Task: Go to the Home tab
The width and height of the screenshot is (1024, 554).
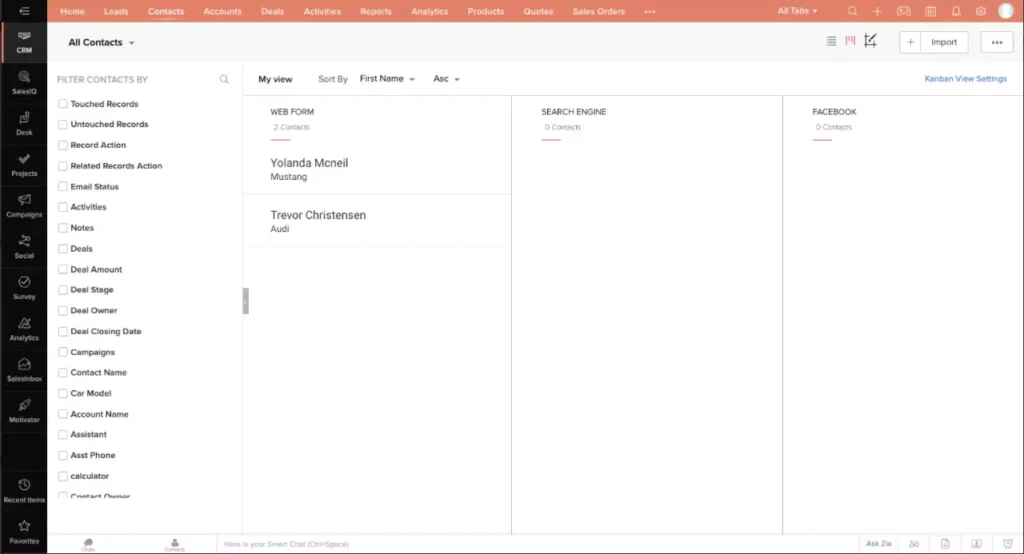Action: pos(72,11)
